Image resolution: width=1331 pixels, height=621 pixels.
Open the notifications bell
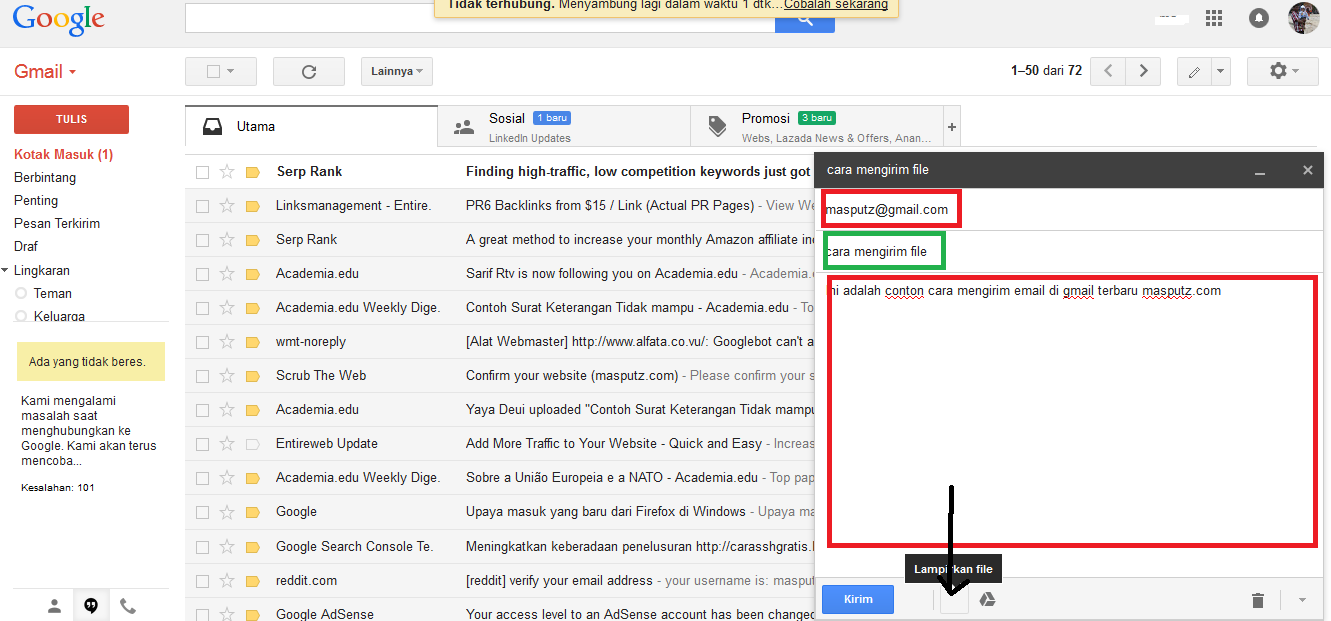tap(1259, 18)
